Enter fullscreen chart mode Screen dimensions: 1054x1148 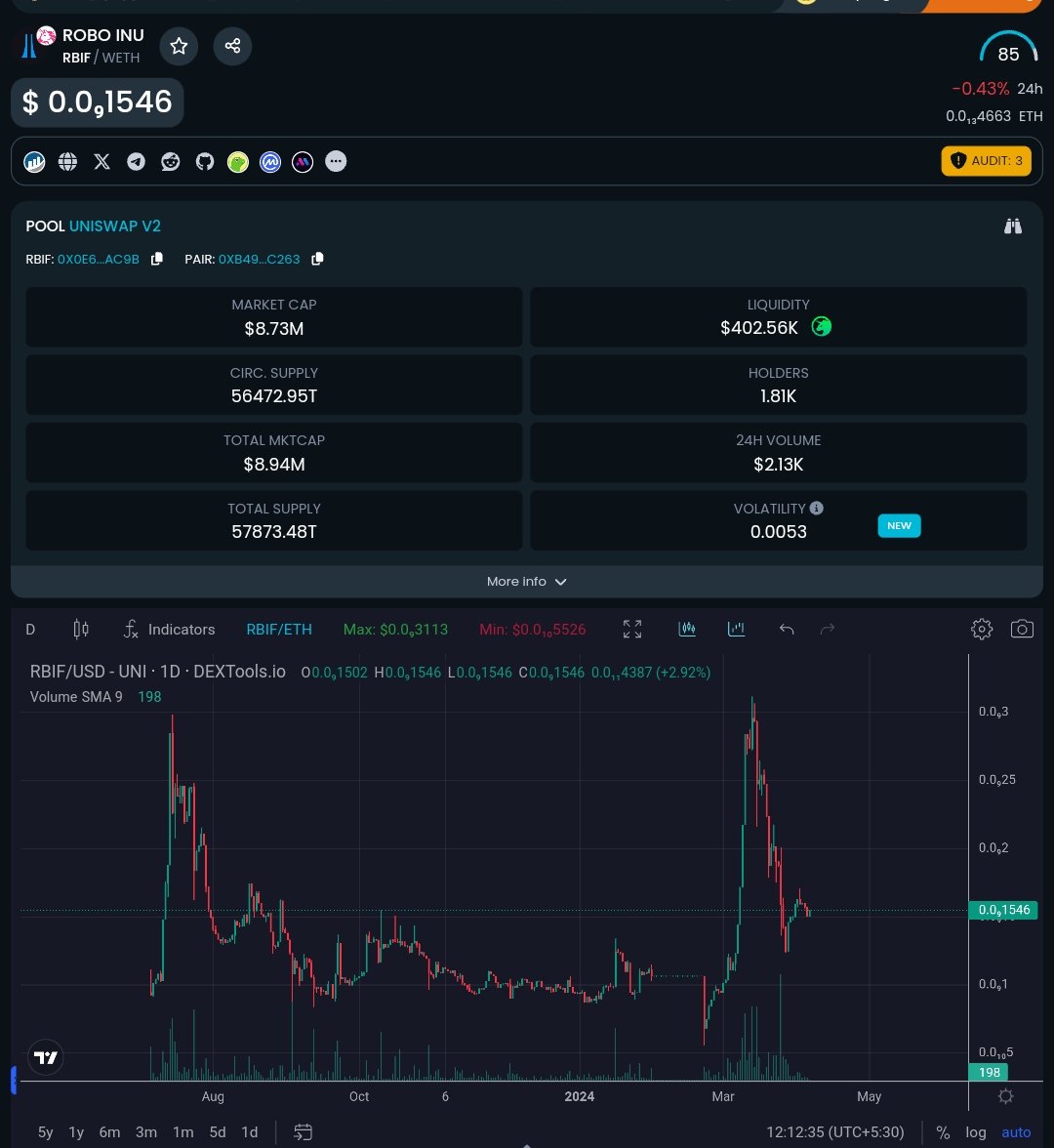pyautogui.click(x=631, y=629)
